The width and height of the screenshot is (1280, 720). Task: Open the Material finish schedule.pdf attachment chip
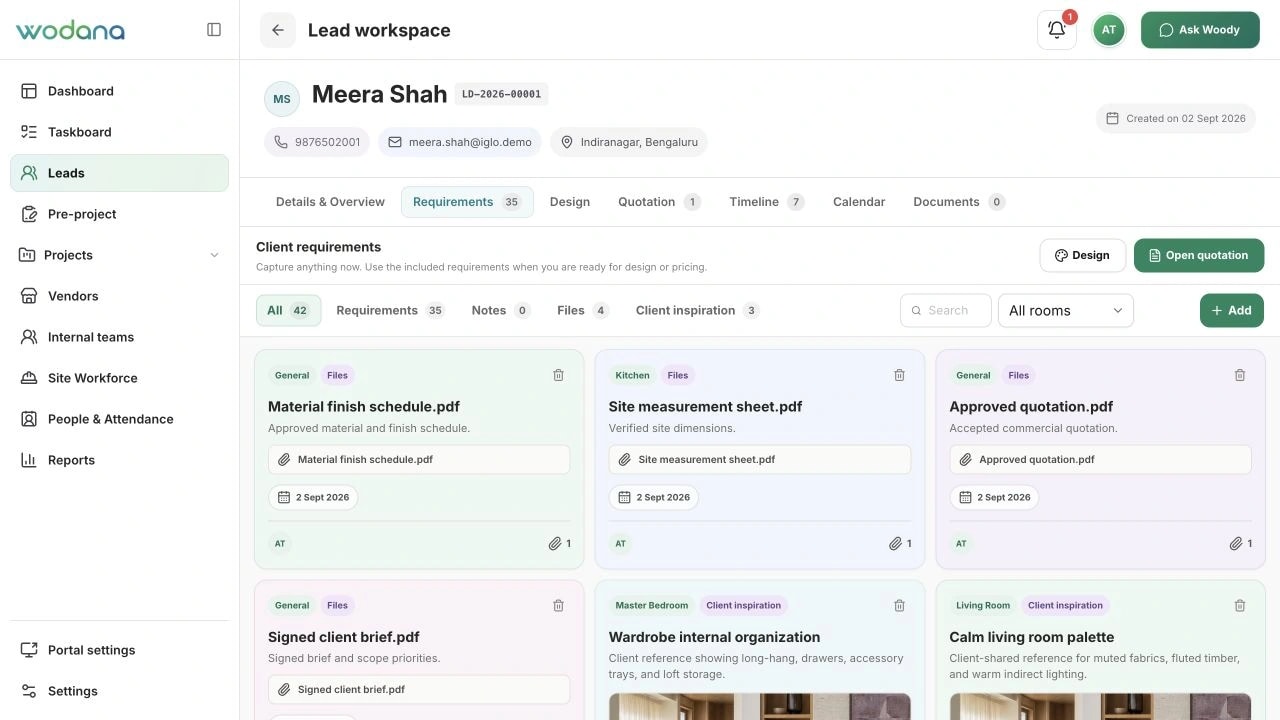[x=419, y=460]
